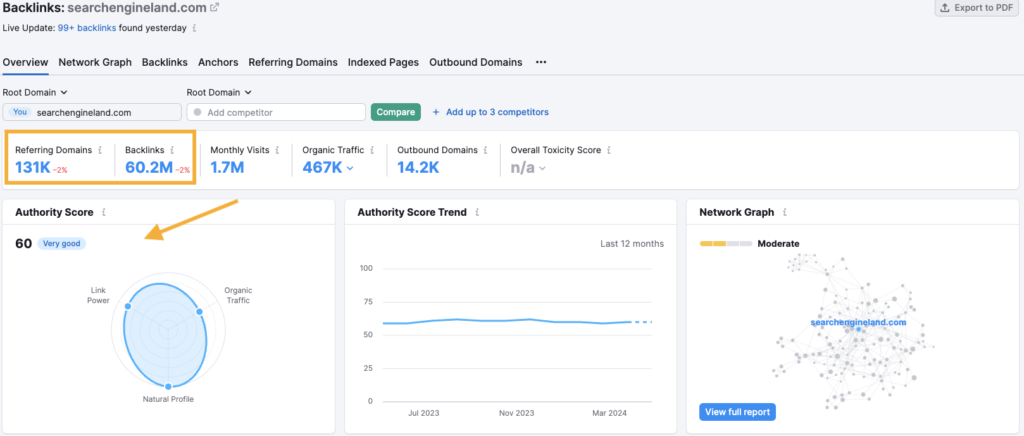Click the Authority Score trend line
This screenshot has height=436, width=1024.
517,321
